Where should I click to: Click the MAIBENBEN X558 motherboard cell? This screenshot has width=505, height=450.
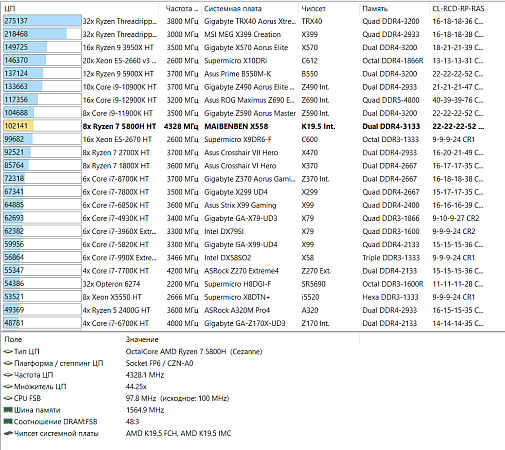point(236,126)
